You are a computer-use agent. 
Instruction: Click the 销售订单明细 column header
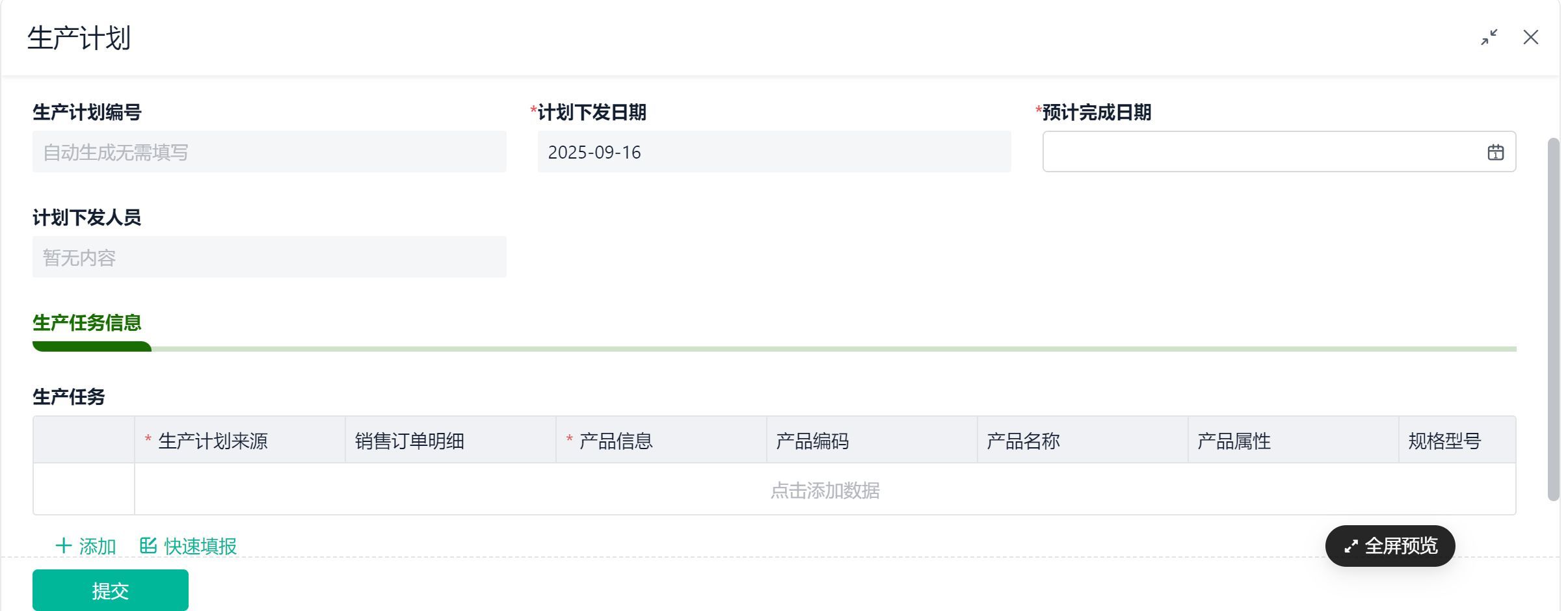click(x=410, y=441)
